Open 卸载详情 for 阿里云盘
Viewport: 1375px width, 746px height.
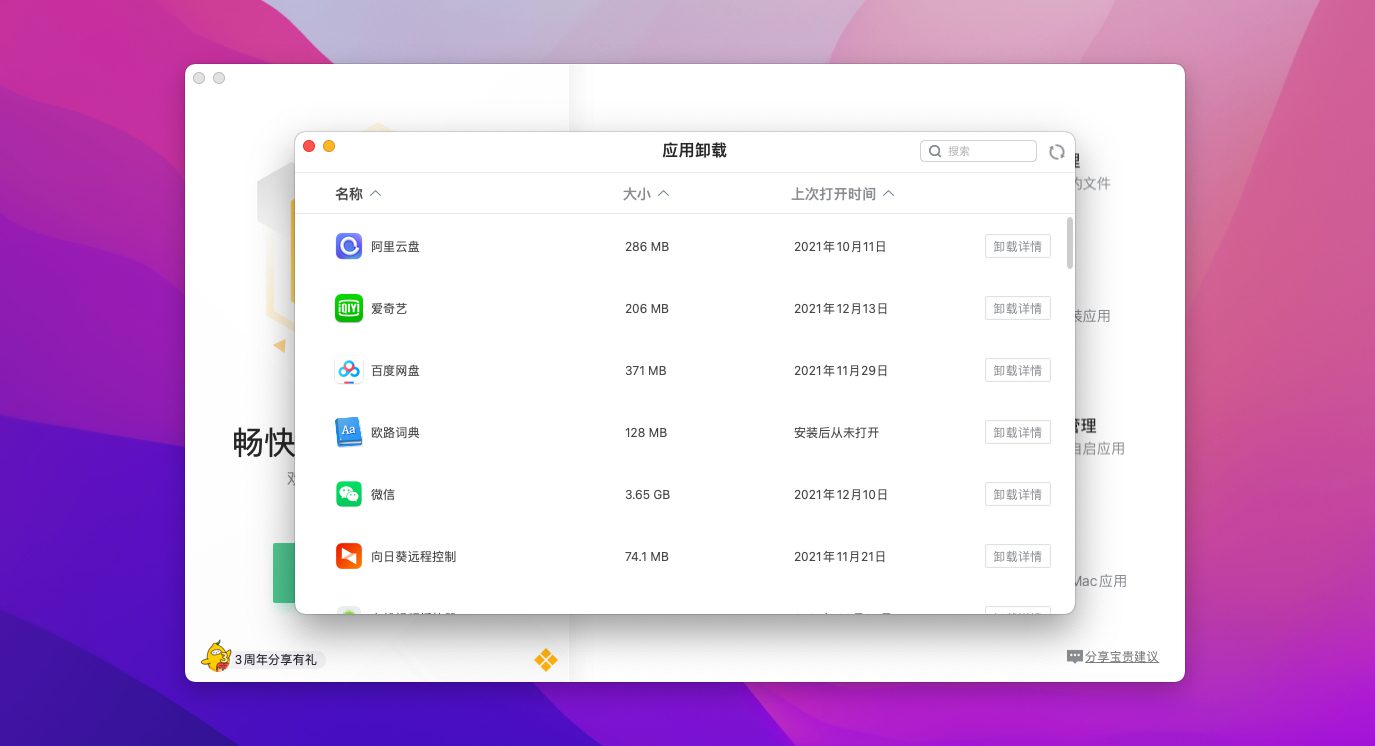click(x=1017, y=246)
